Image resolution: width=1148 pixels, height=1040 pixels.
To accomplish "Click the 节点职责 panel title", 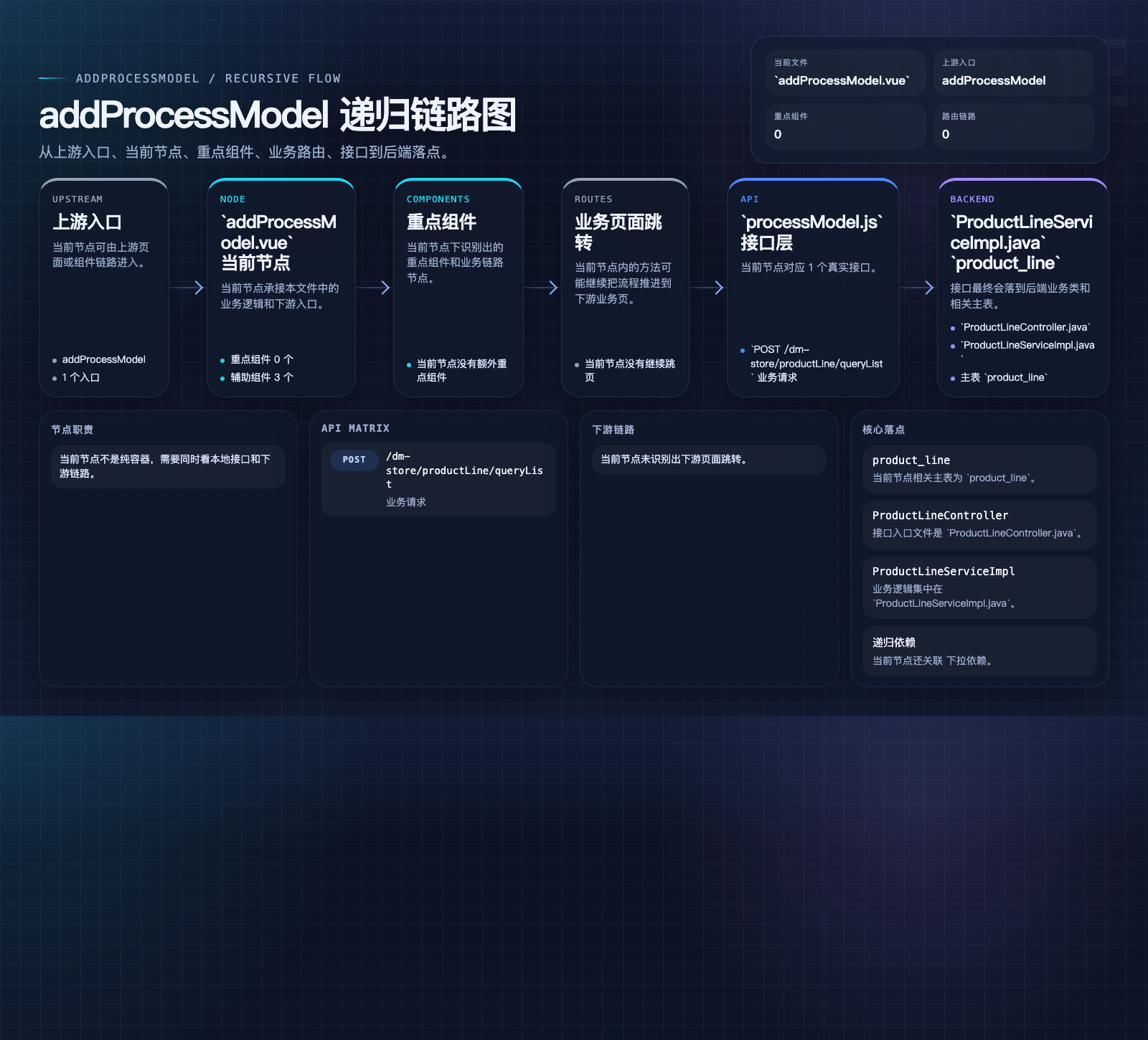I will tap(72, 430).
